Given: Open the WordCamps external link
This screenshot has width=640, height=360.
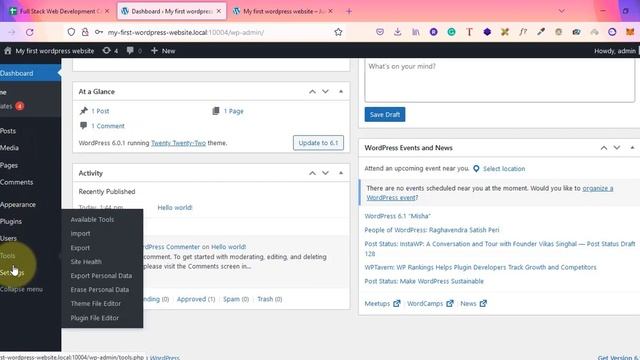Looking at the screenshot, I should click(430, 303).
